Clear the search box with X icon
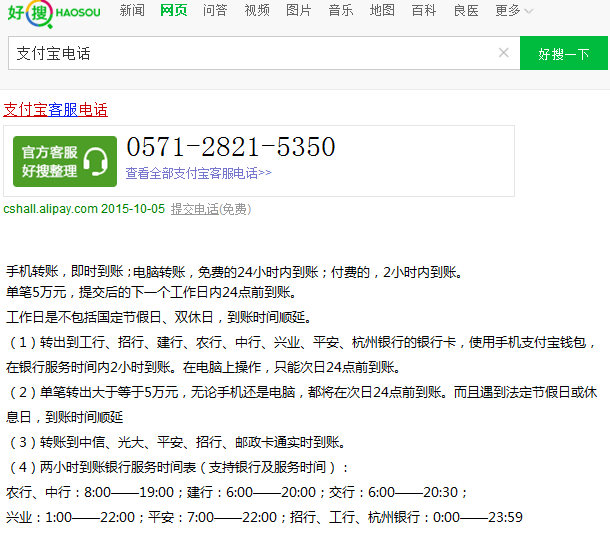 click(503, 53)
